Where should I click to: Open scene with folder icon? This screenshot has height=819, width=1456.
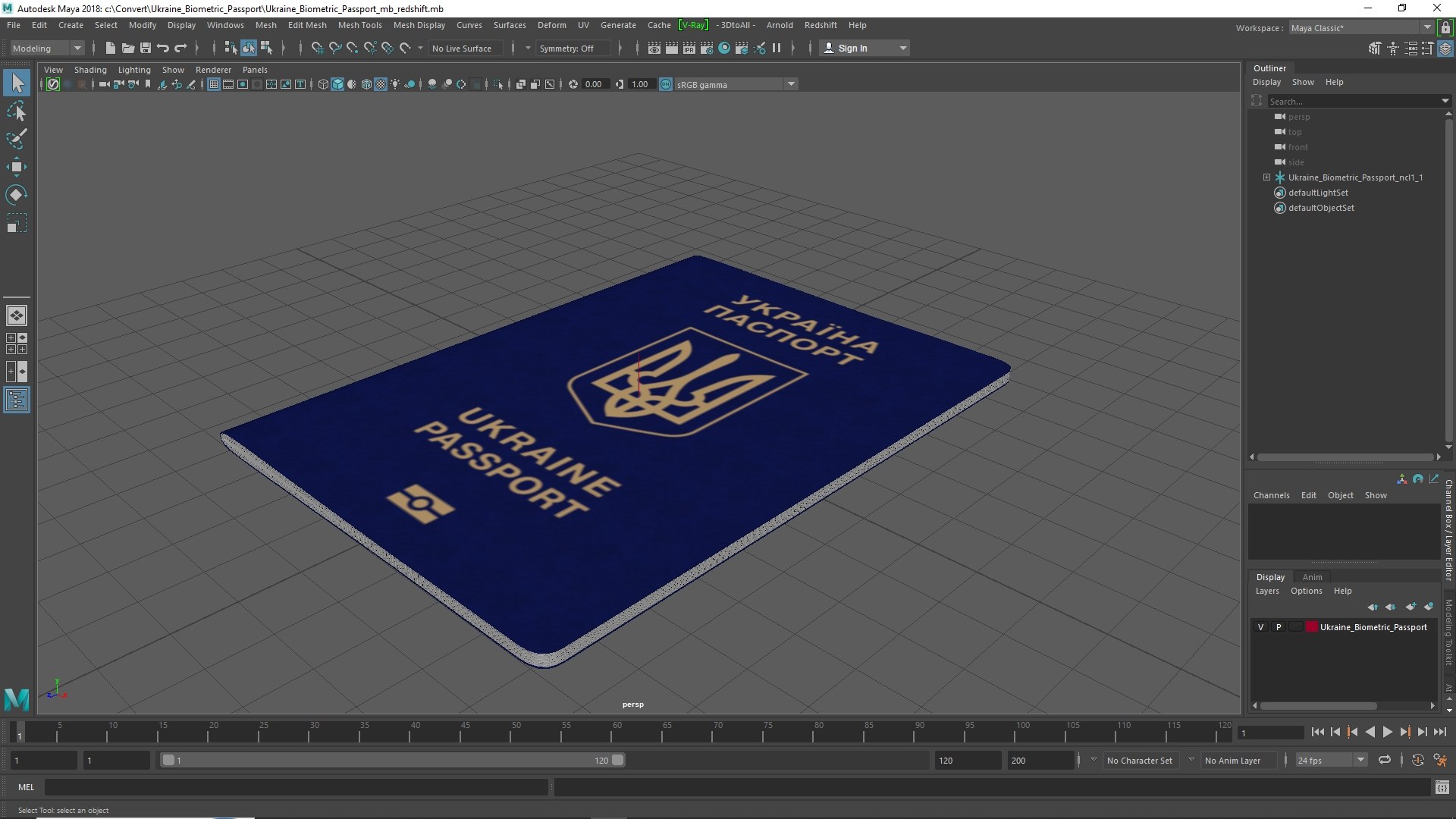pos(128,48)
